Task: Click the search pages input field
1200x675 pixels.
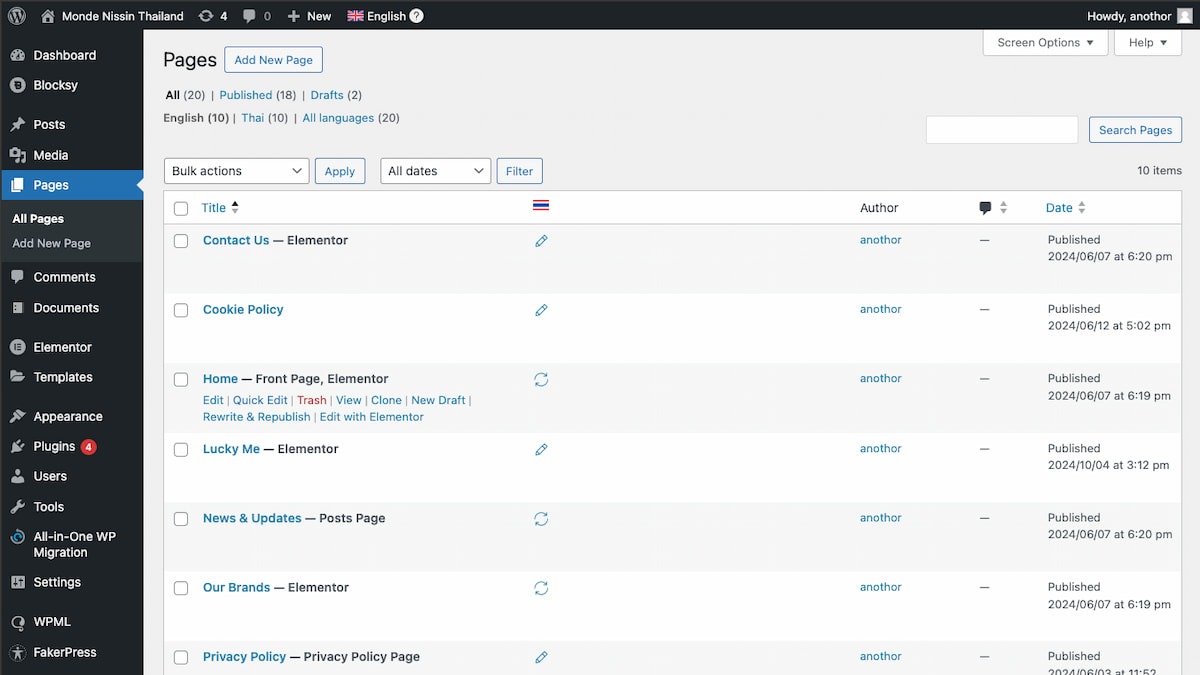Action: point(1002,130)
